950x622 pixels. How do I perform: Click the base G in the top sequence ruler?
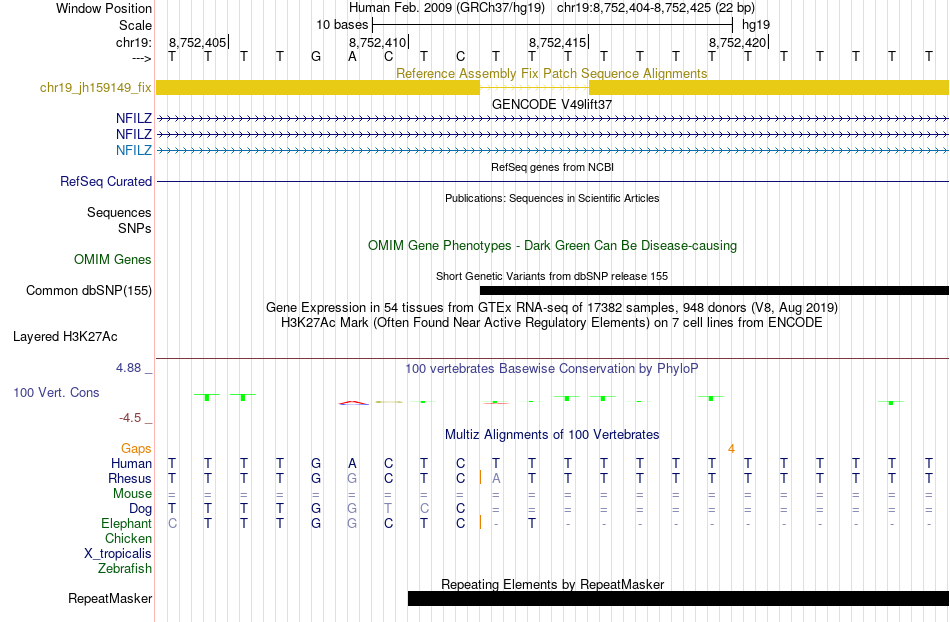click(x=316, y=57)
